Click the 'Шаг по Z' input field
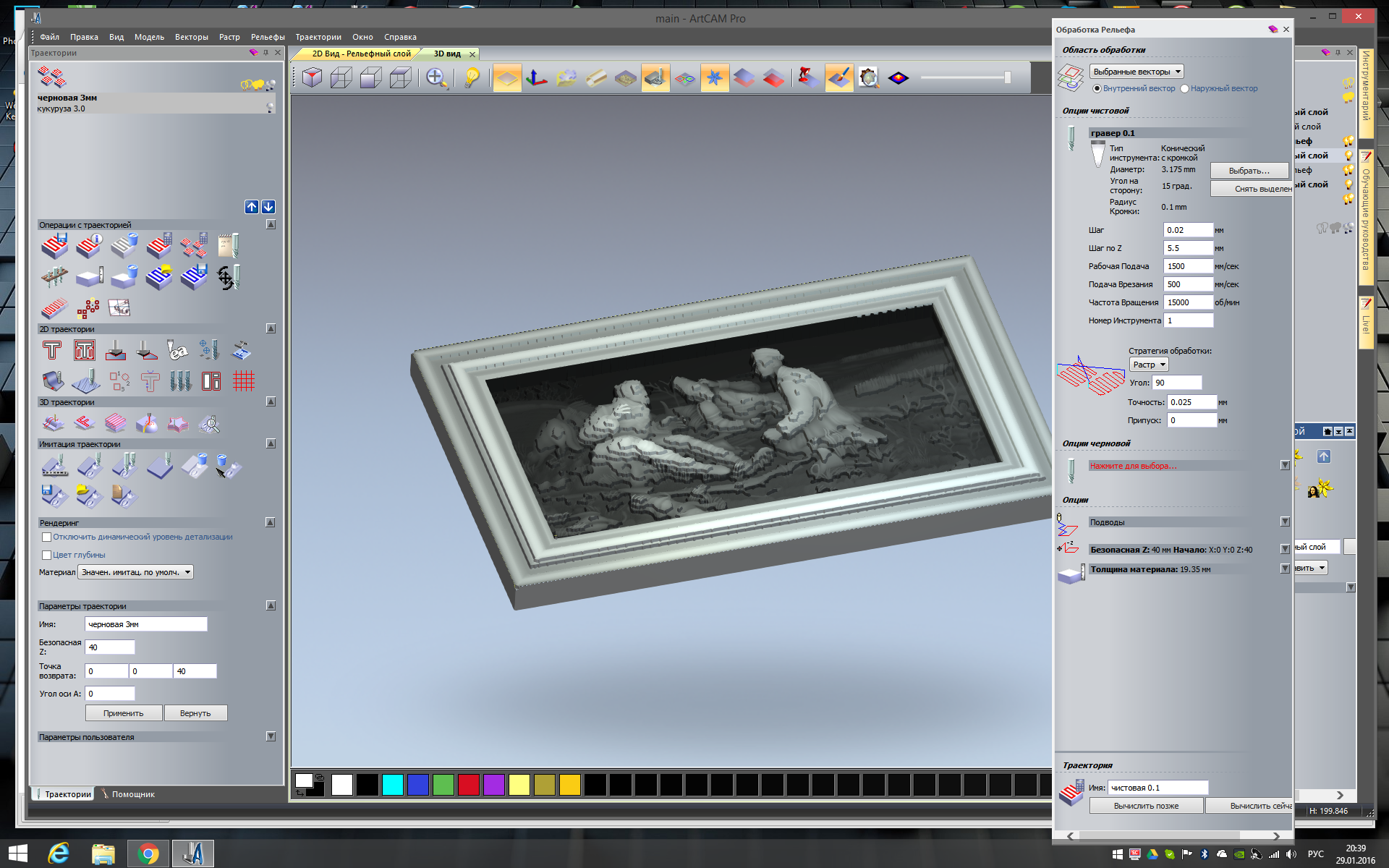1389x868 pixels. pyautogui.click(x=1187, y=248)
